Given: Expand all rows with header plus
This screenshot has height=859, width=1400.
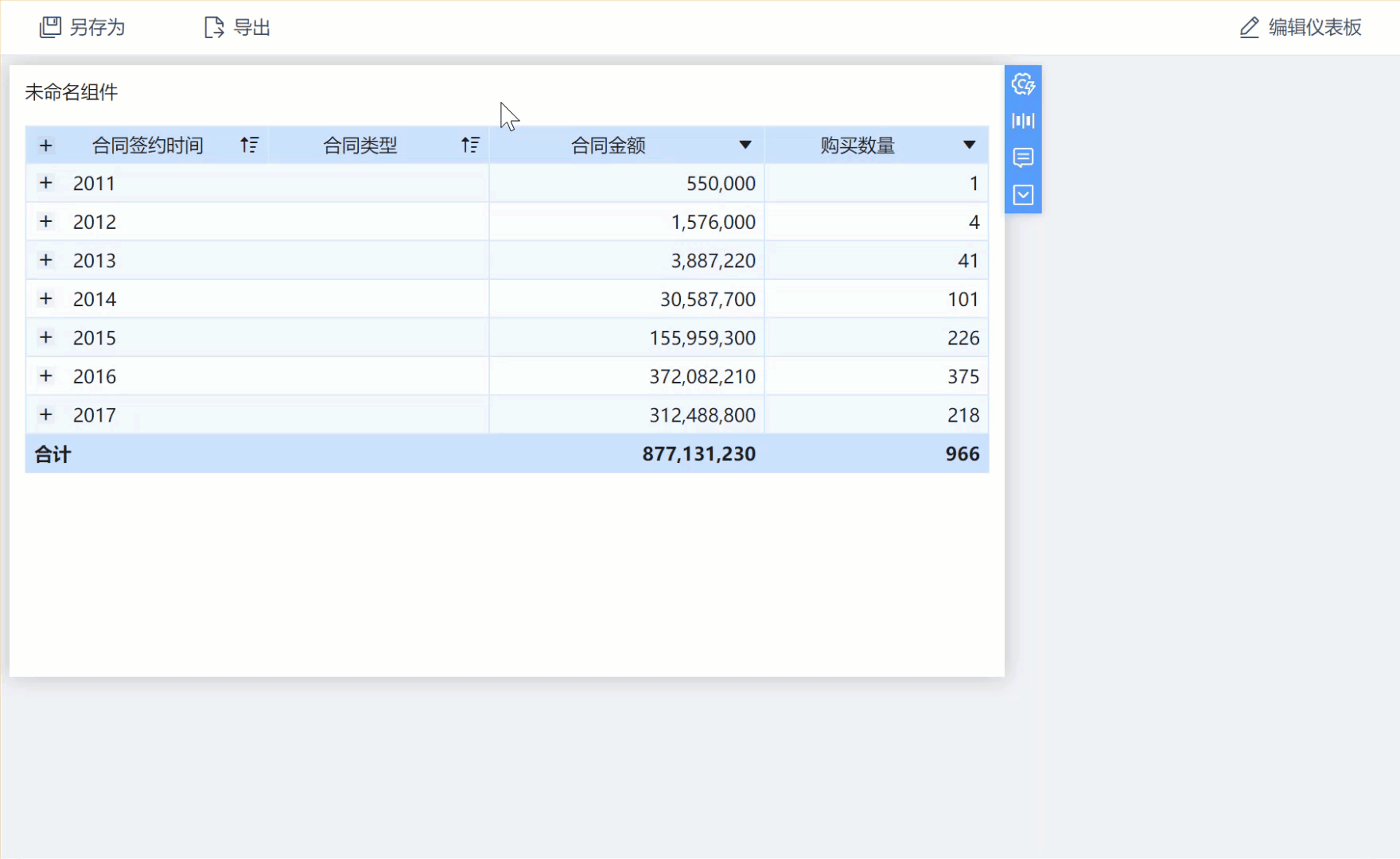Looking at the screenshot, I should tap(46, 146).
